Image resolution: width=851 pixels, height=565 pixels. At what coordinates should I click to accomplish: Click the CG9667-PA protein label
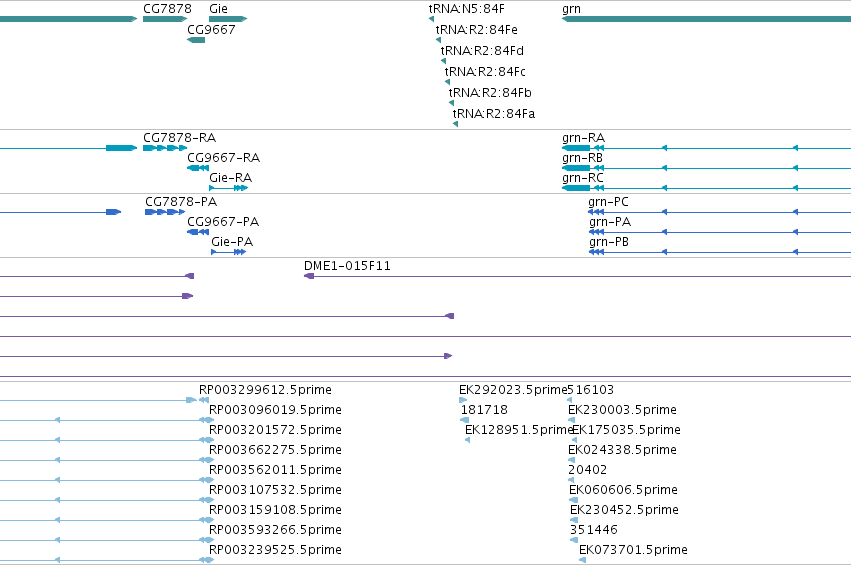[223, 222]
